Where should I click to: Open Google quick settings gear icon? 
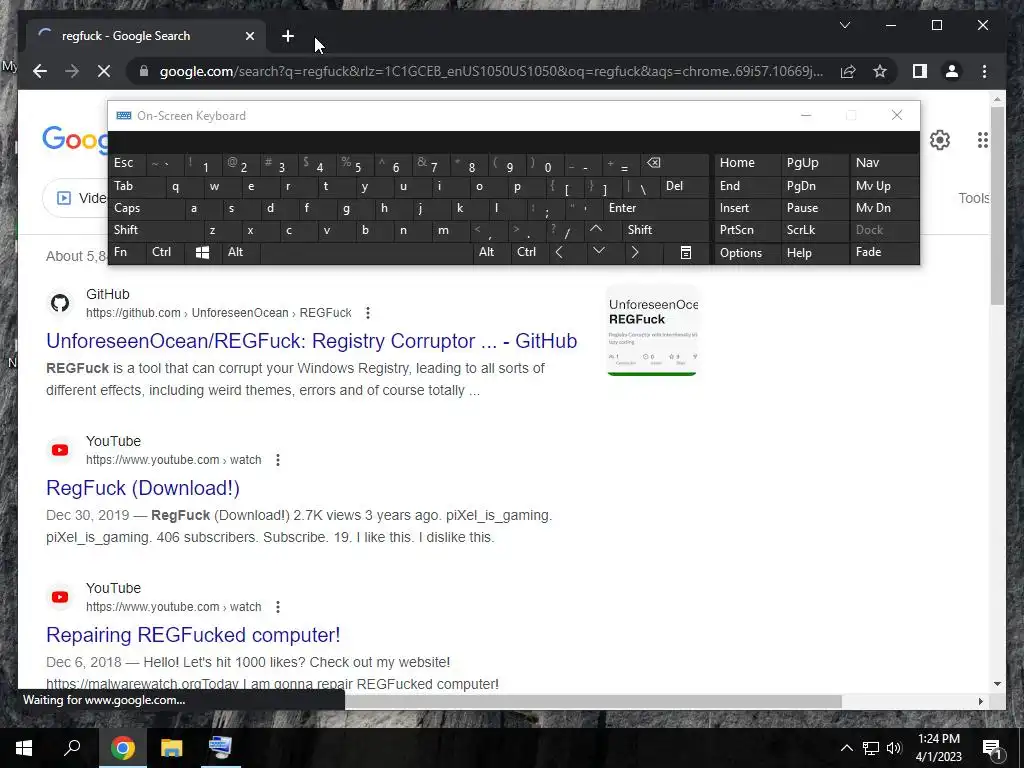939,140
